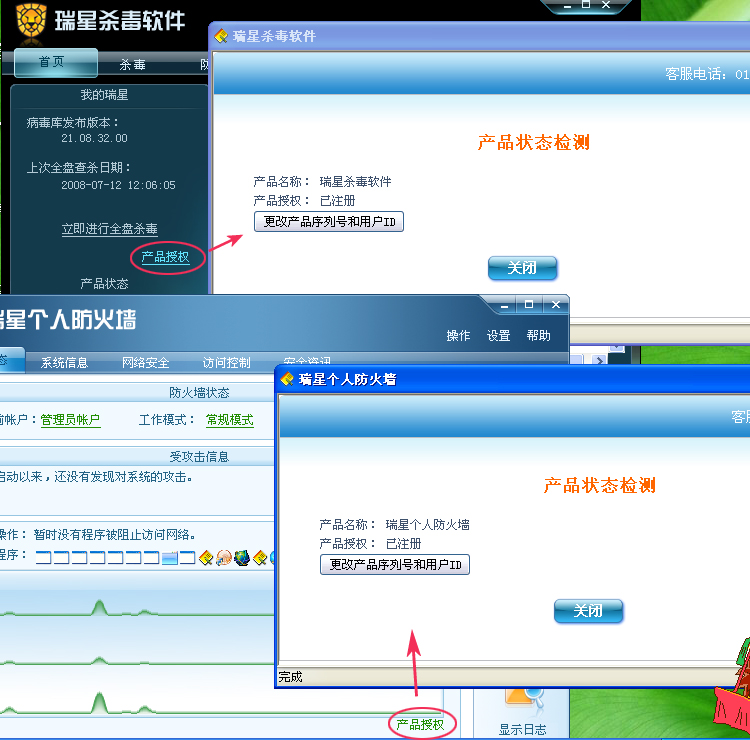Click the Rising antivirus lion logo

coord(32,21)
